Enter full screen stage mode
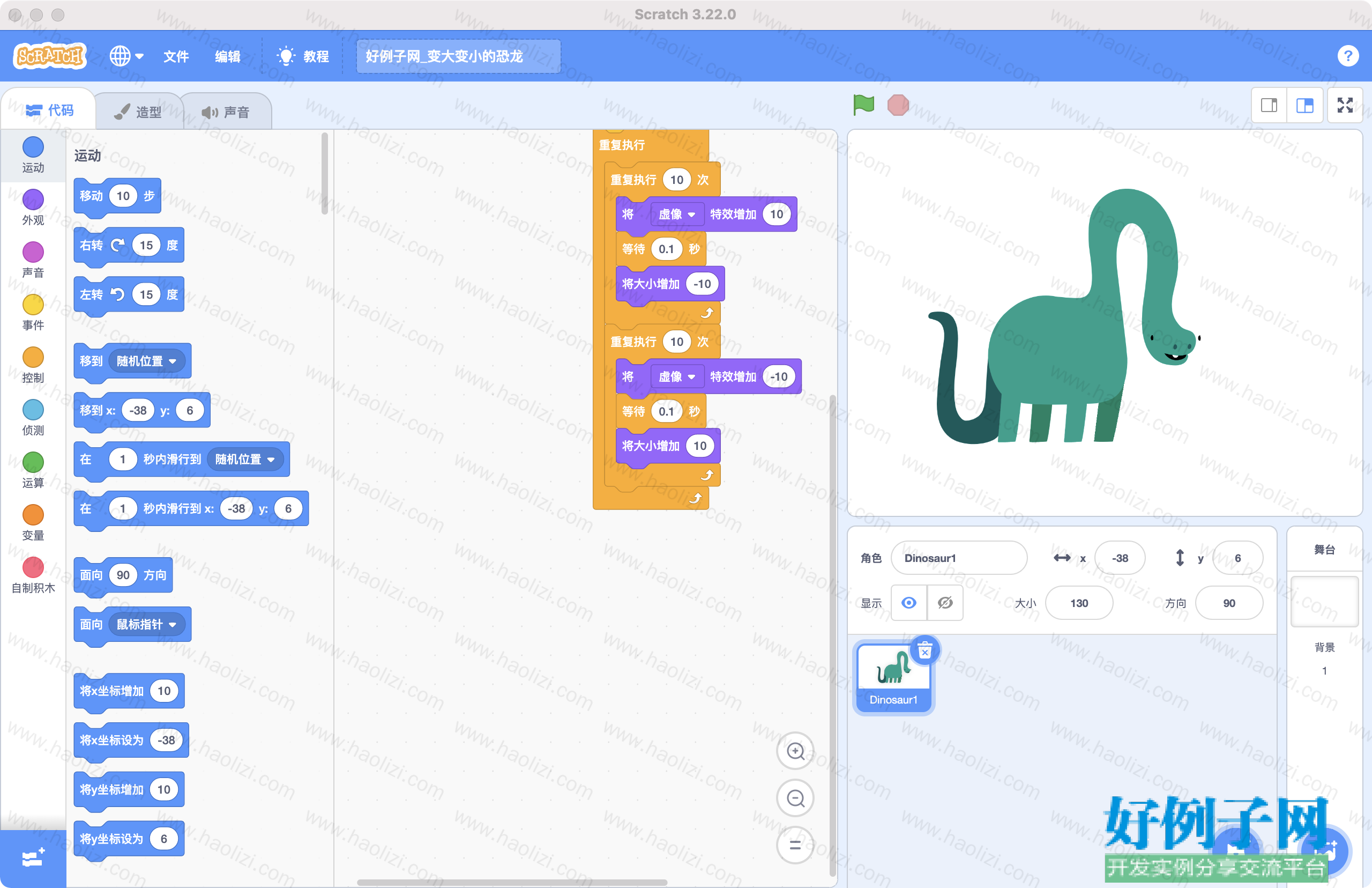This screenshot has height=888, width=1372. [1345, 105]
